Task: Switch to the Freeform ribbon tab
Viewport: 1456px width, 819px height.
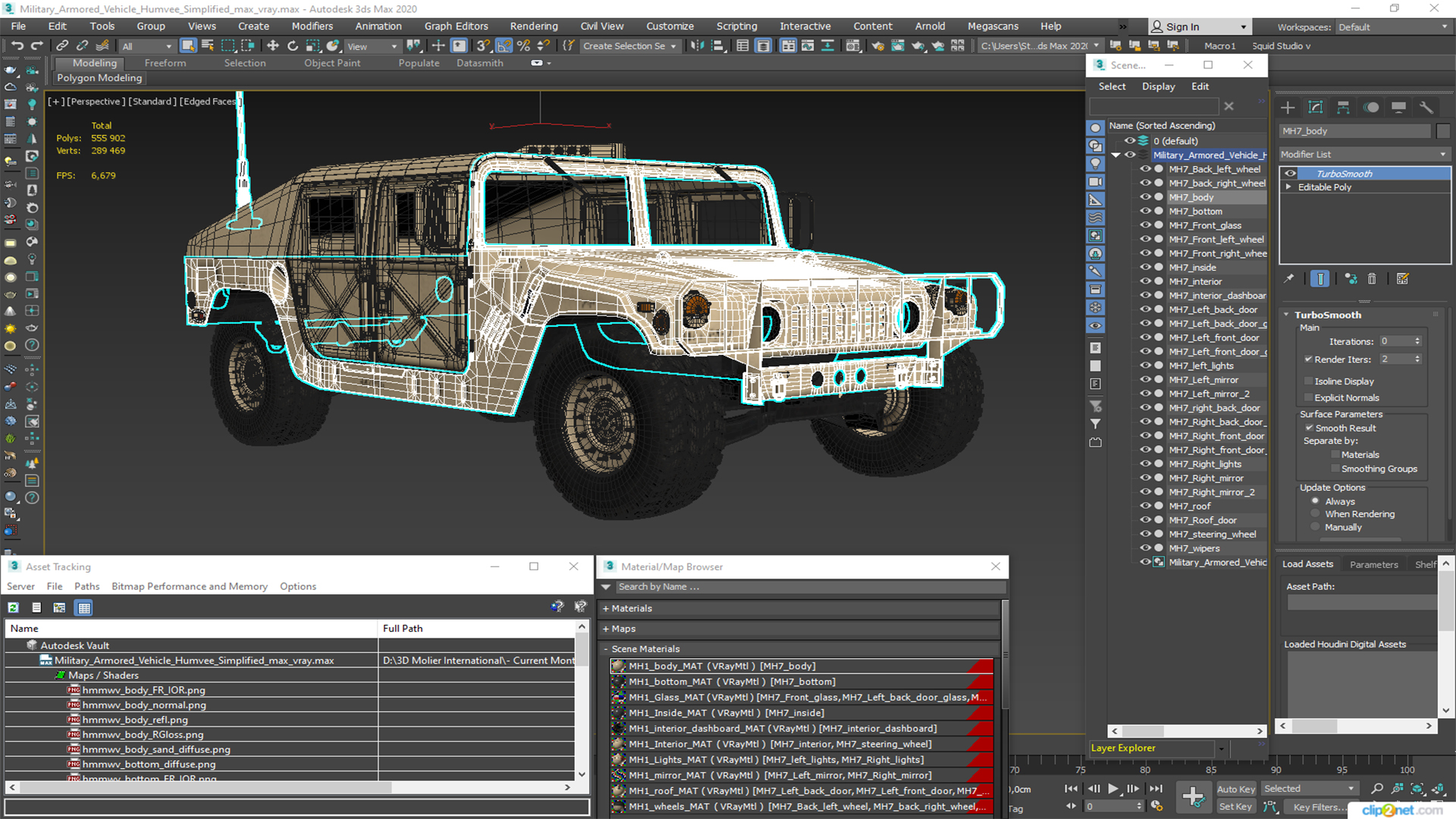Action: pos(165,63)
